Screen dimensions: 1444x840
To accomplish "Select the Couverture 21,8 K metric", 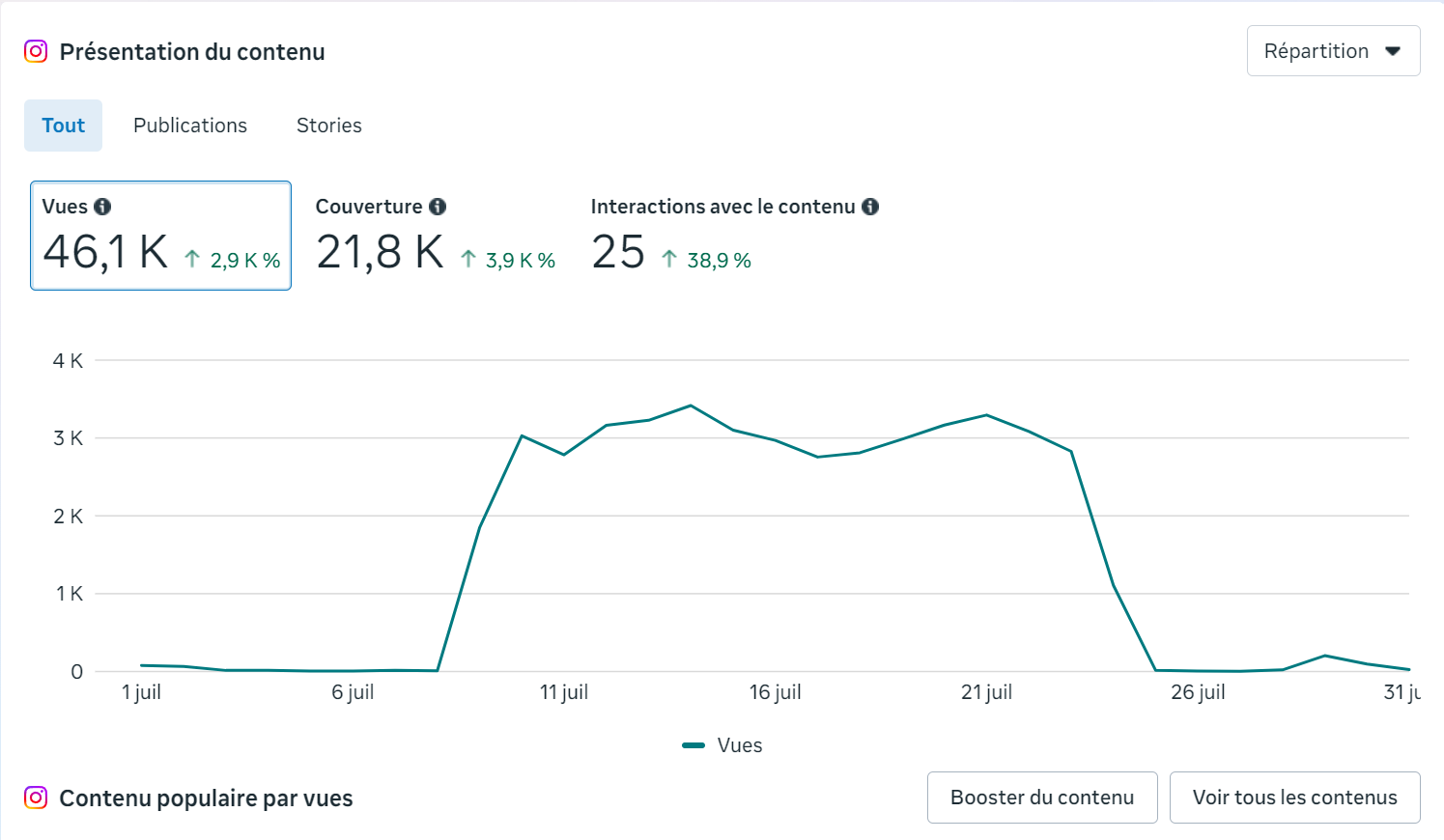I will 435,236.
